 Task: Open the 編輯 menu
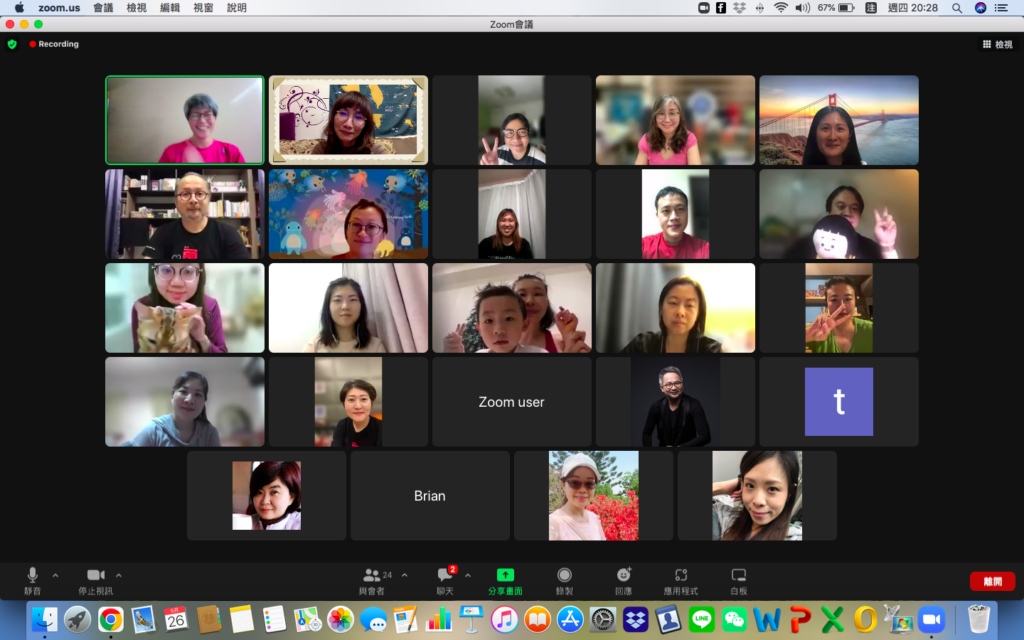[170, 8]
